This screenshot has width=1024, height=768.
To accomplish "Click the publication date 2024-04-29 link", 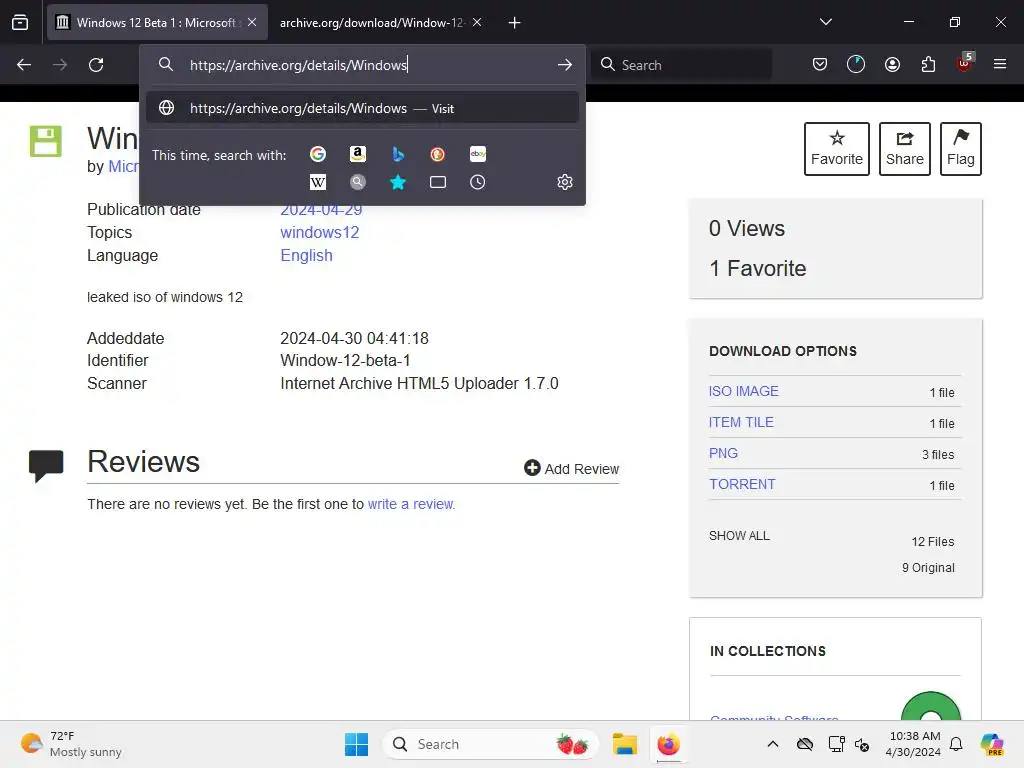I will tap(321, 210).
